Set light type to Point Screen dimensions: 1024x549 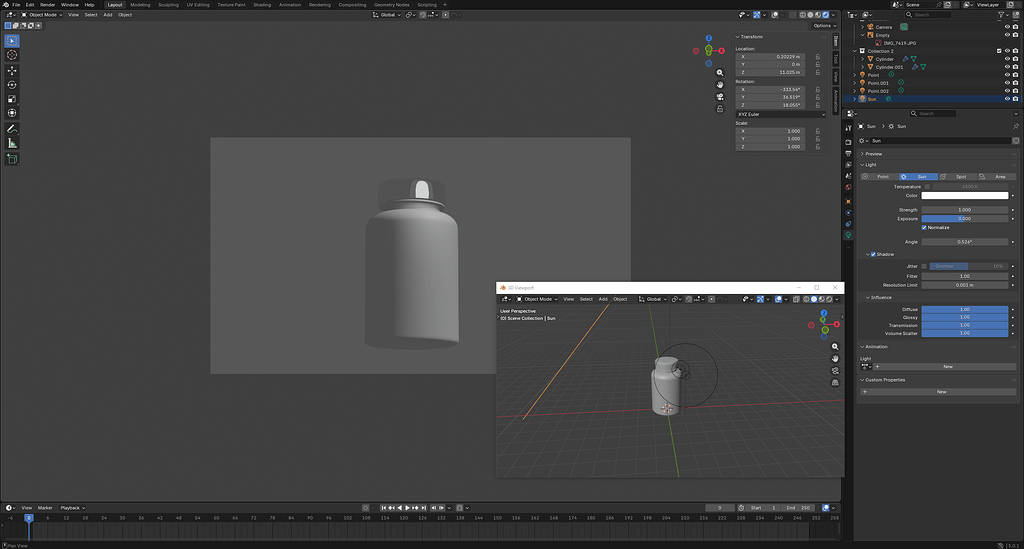(x=879, y=177)
